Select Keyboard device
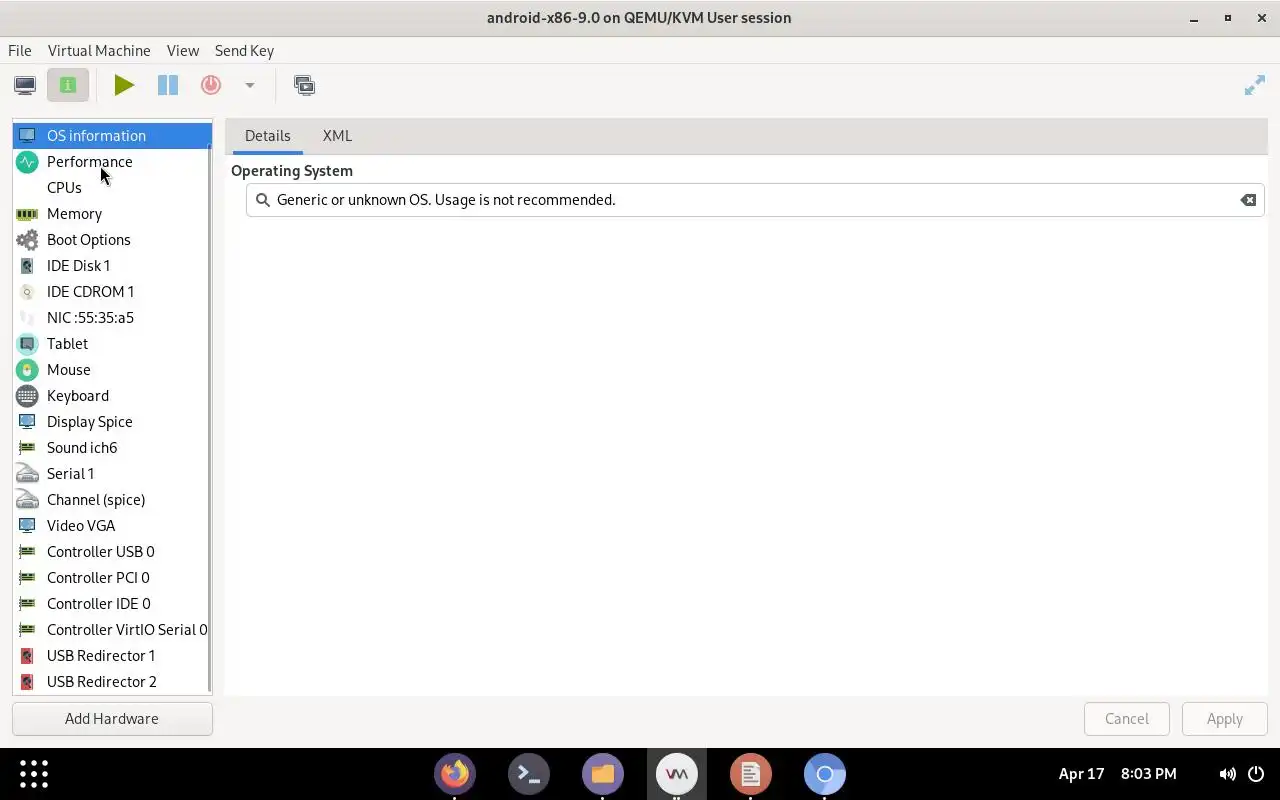This screenshot has height=800, width=1280. 112,395
